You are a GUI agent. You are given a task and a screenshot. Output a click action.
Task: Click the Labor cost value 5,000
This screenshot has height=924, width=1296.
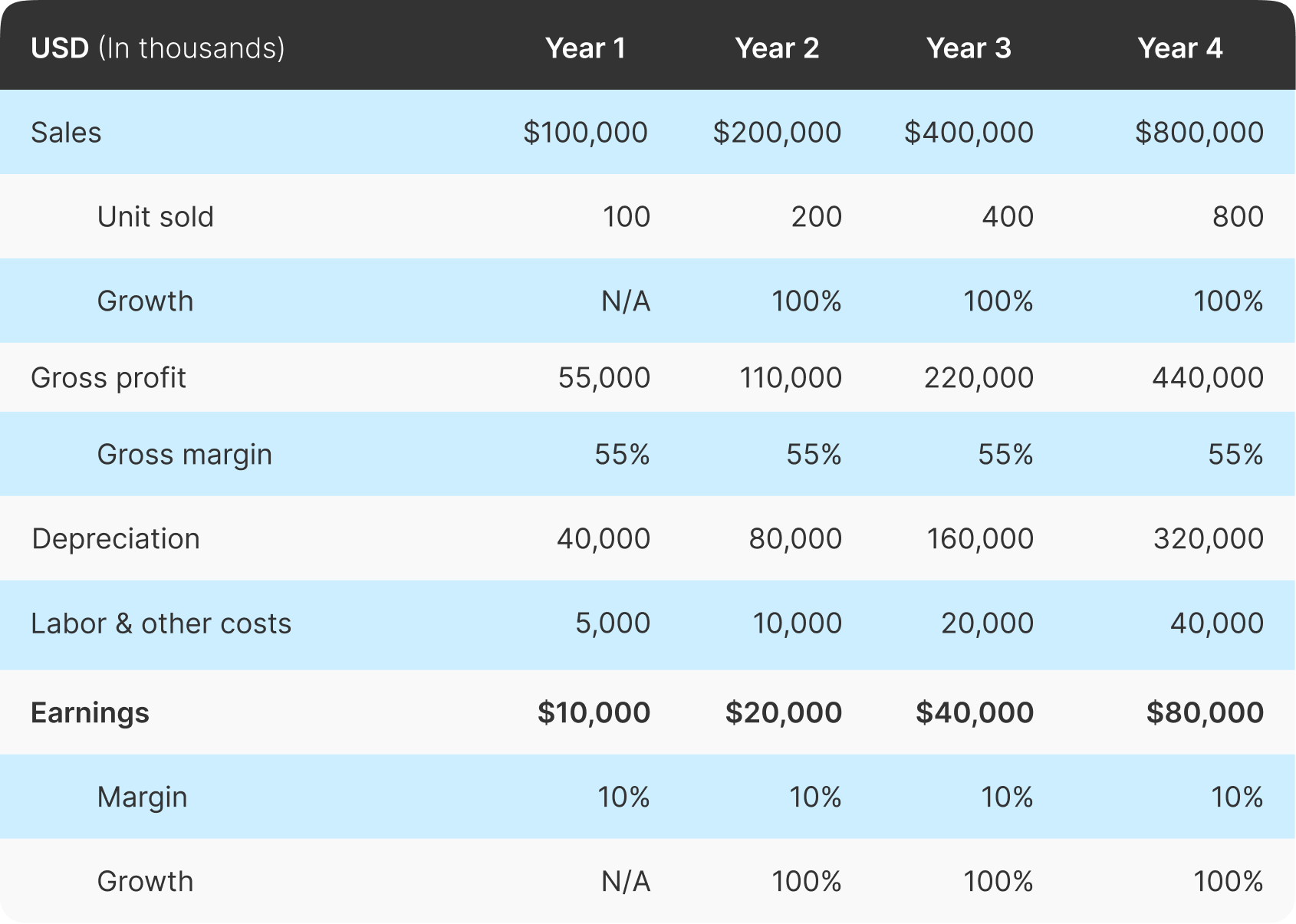point(613,623)
